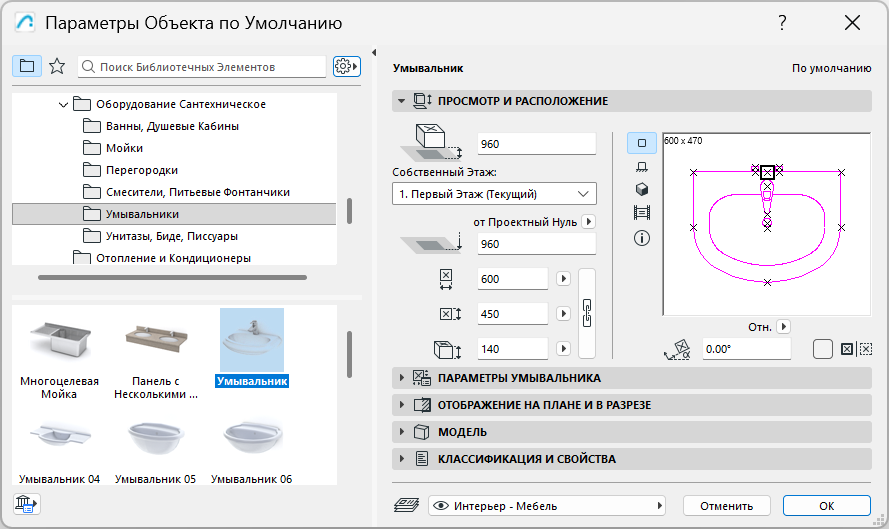Select the Многоцелевая Мойка thumbnail

click(x=60, y=355)
